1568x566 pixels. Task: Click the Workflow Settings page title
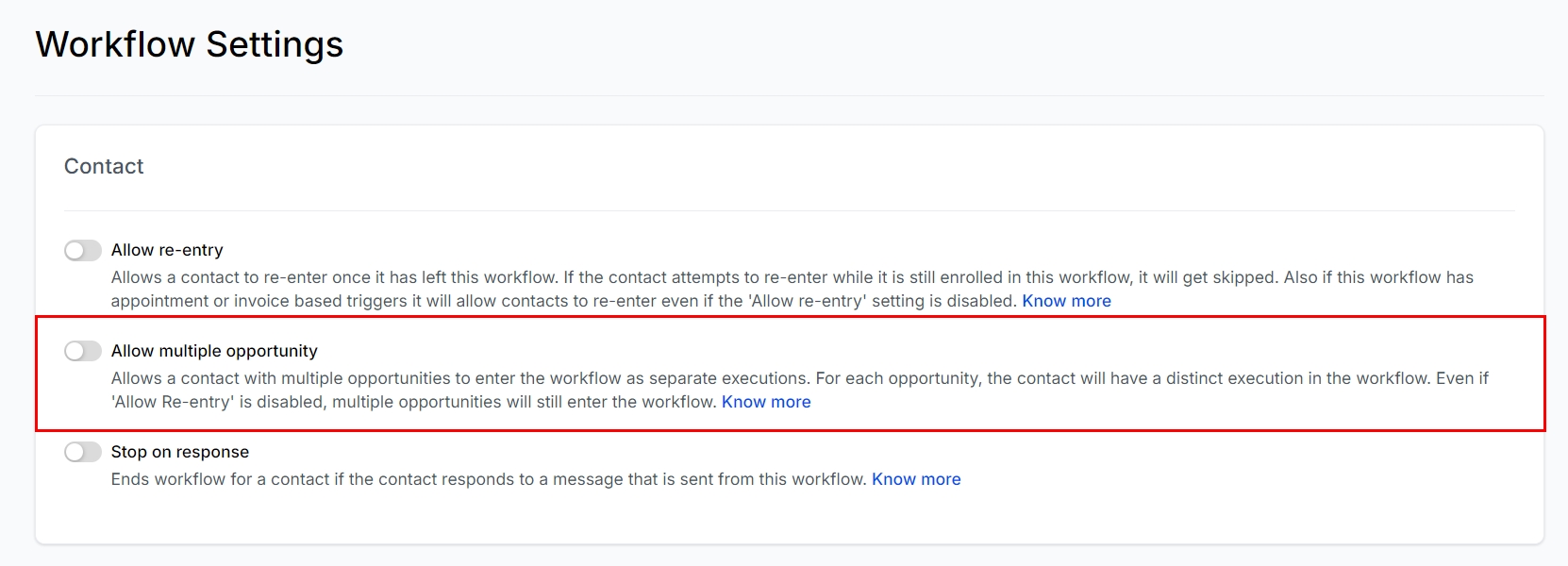(x=190, y=44)
